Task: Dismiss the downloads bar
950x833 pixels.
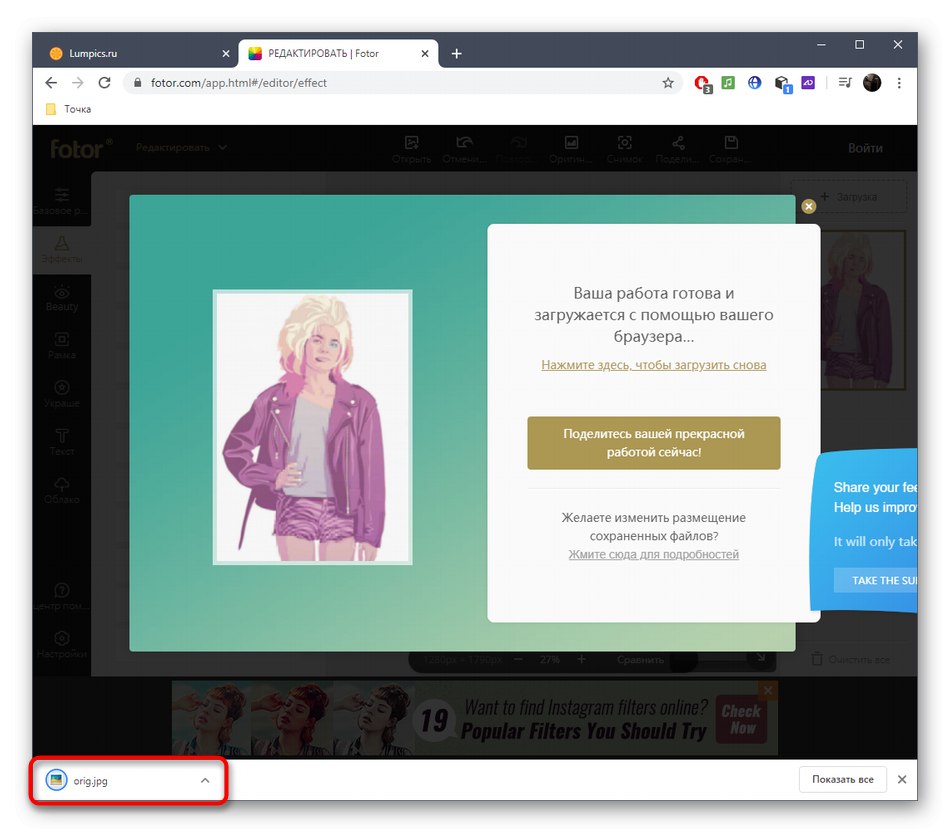Action: coord(901,780)
